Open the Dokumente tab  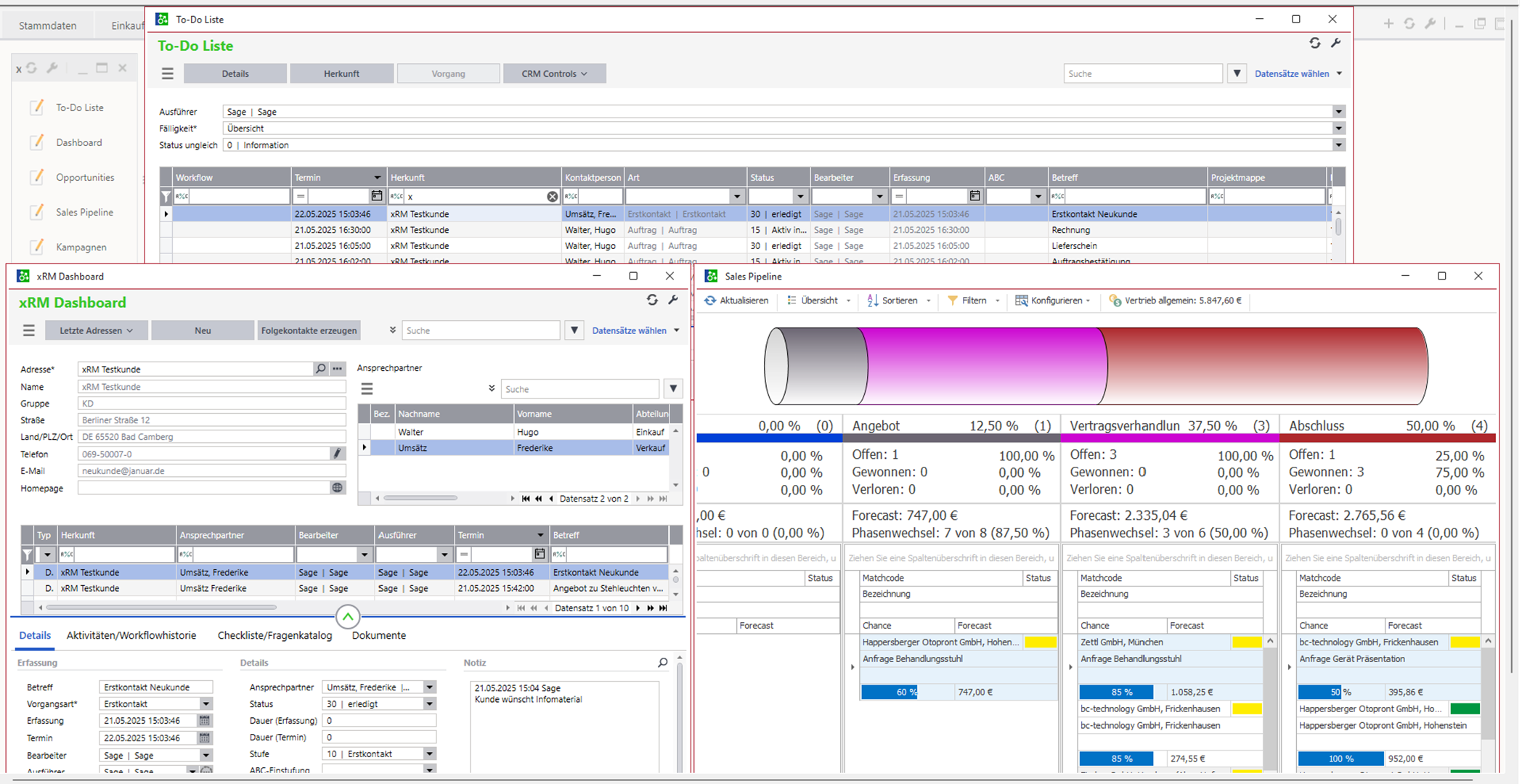coord(378,635)
